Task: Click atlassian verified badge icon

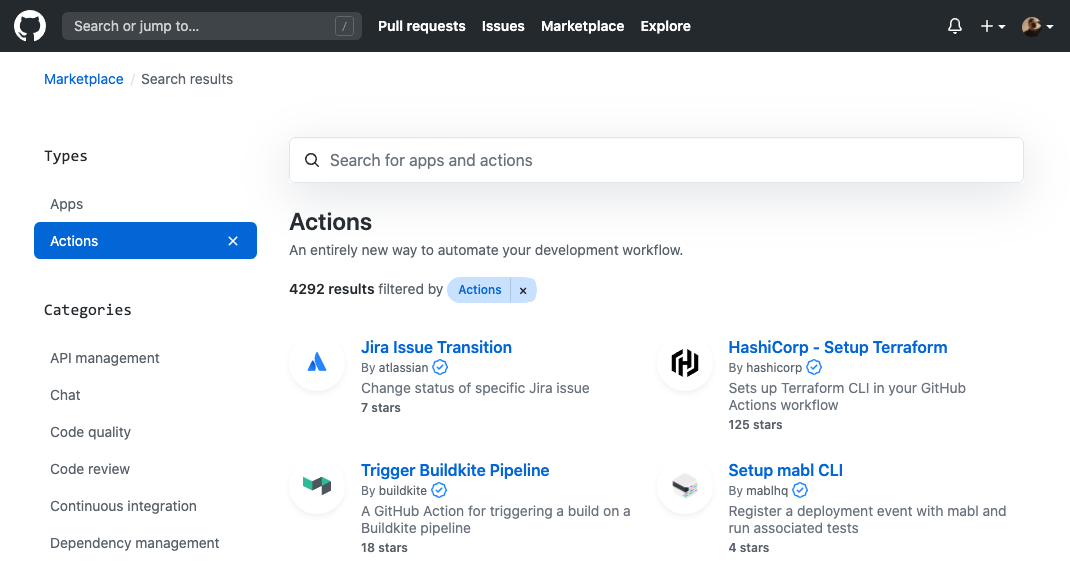Action: pos(440,367)
